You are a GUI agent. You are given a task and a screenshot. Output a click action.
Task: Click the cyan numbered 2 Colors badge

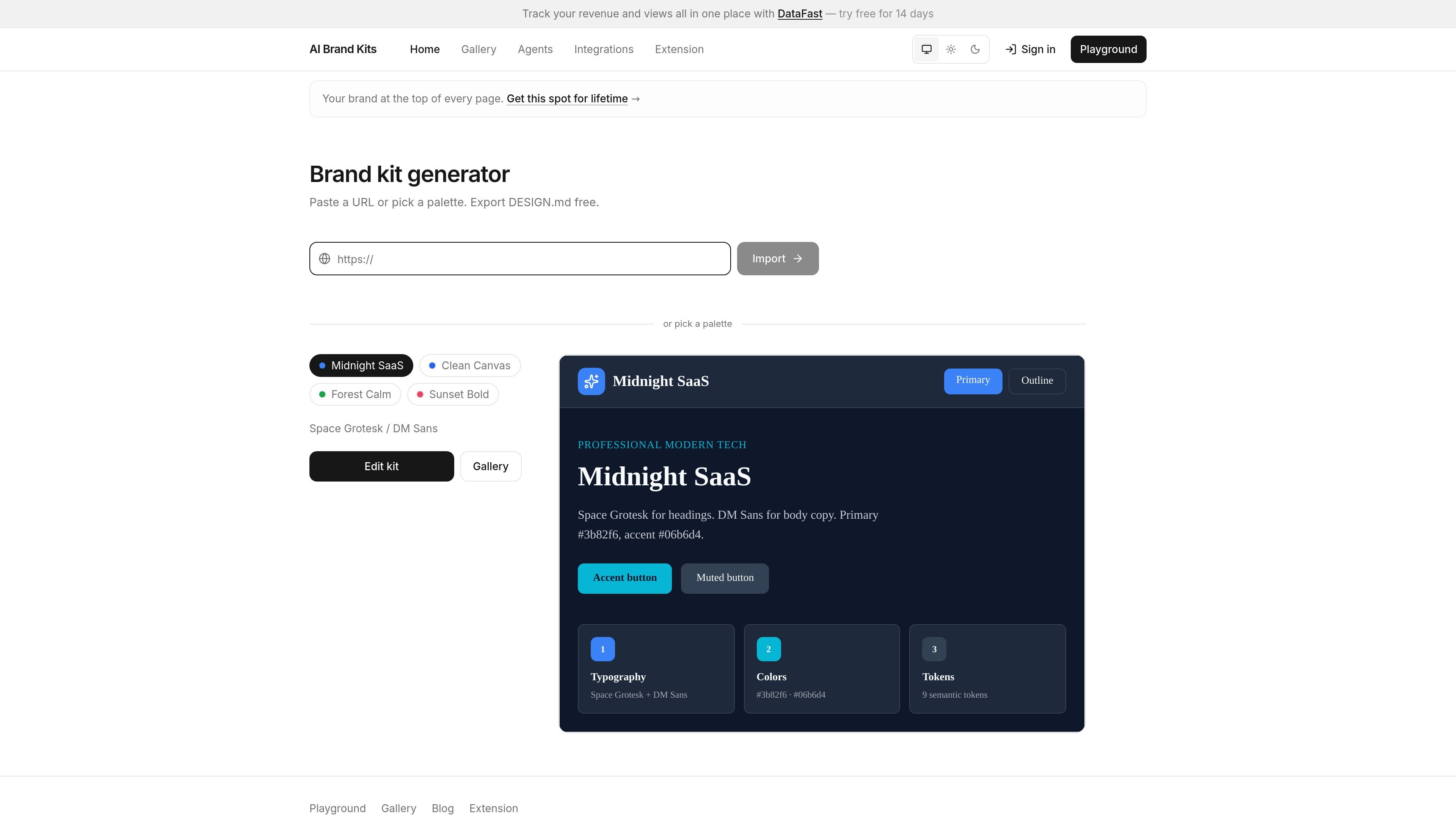769,649
